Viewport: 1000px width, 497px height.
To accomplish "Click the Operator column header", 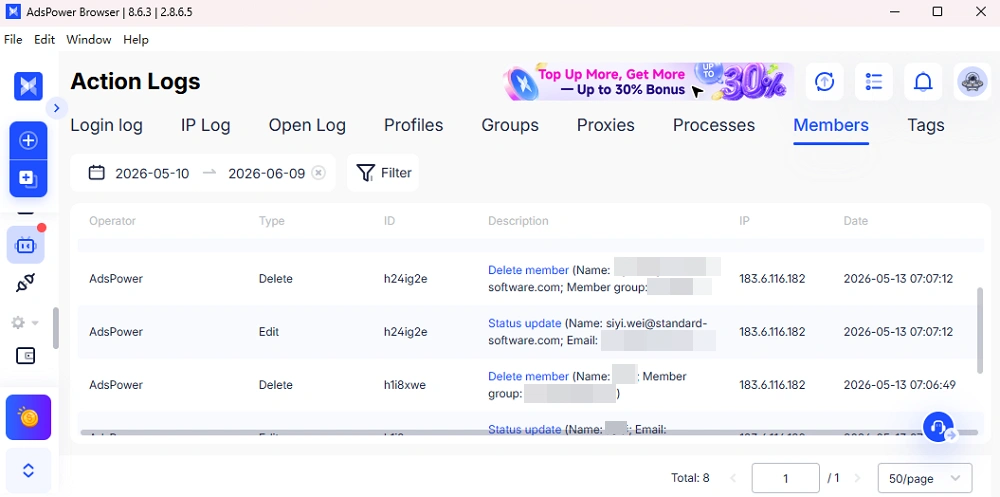I will coord(112,221).
